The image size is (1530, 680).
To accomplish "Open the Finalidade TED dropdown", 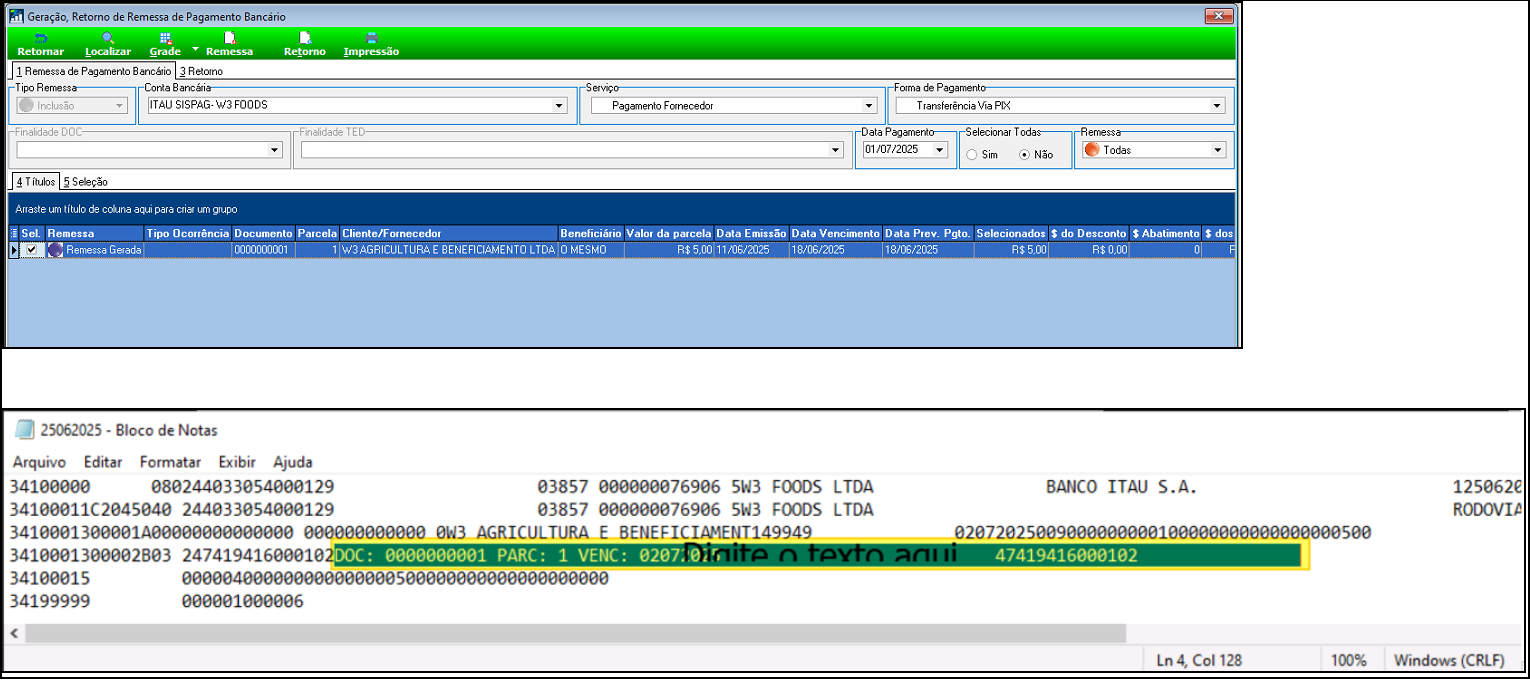I will pos(836,150).
